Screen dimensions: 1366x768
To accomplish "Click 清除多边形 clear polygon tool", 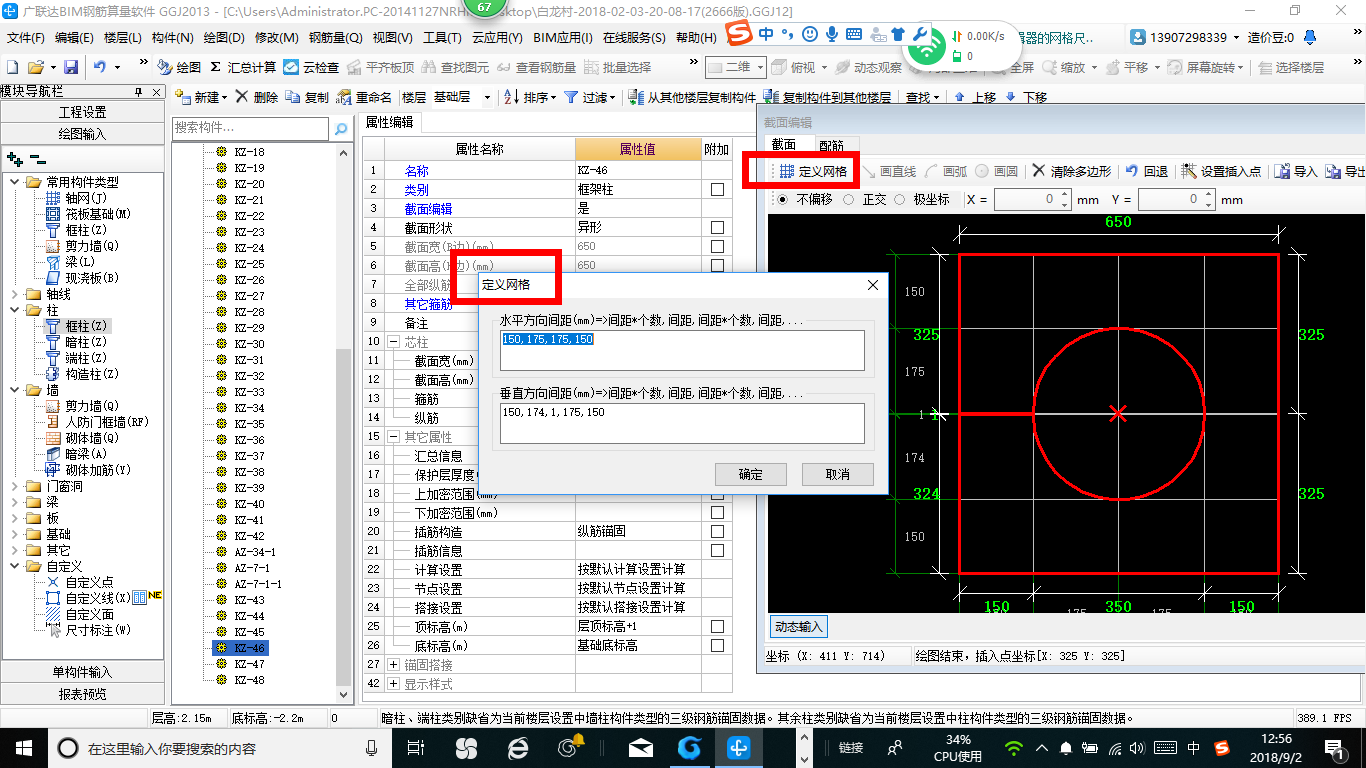I will (x=1071, y=171).
